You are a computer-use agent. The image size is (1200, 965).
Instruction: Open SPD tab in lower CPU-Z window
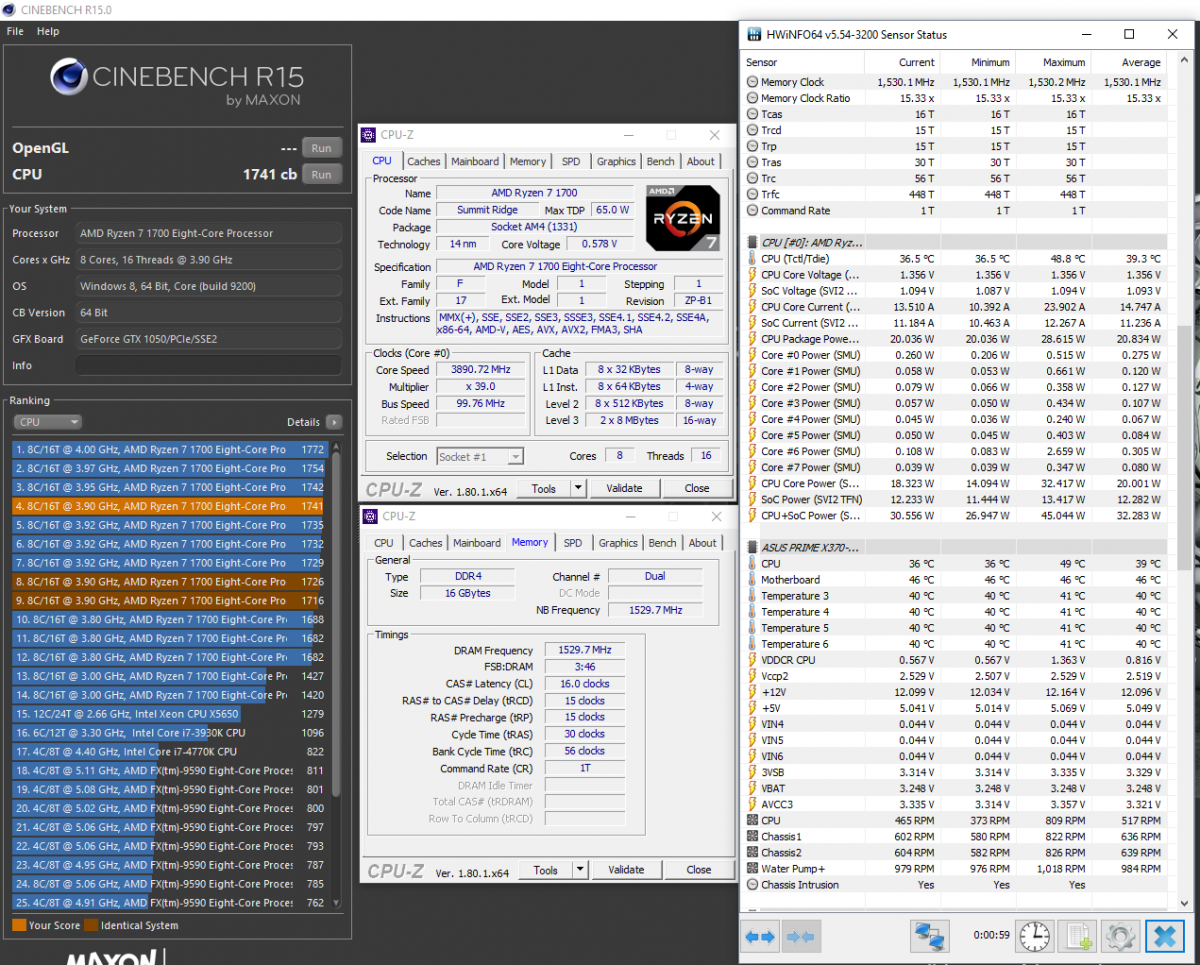click(x=573, y=543)
